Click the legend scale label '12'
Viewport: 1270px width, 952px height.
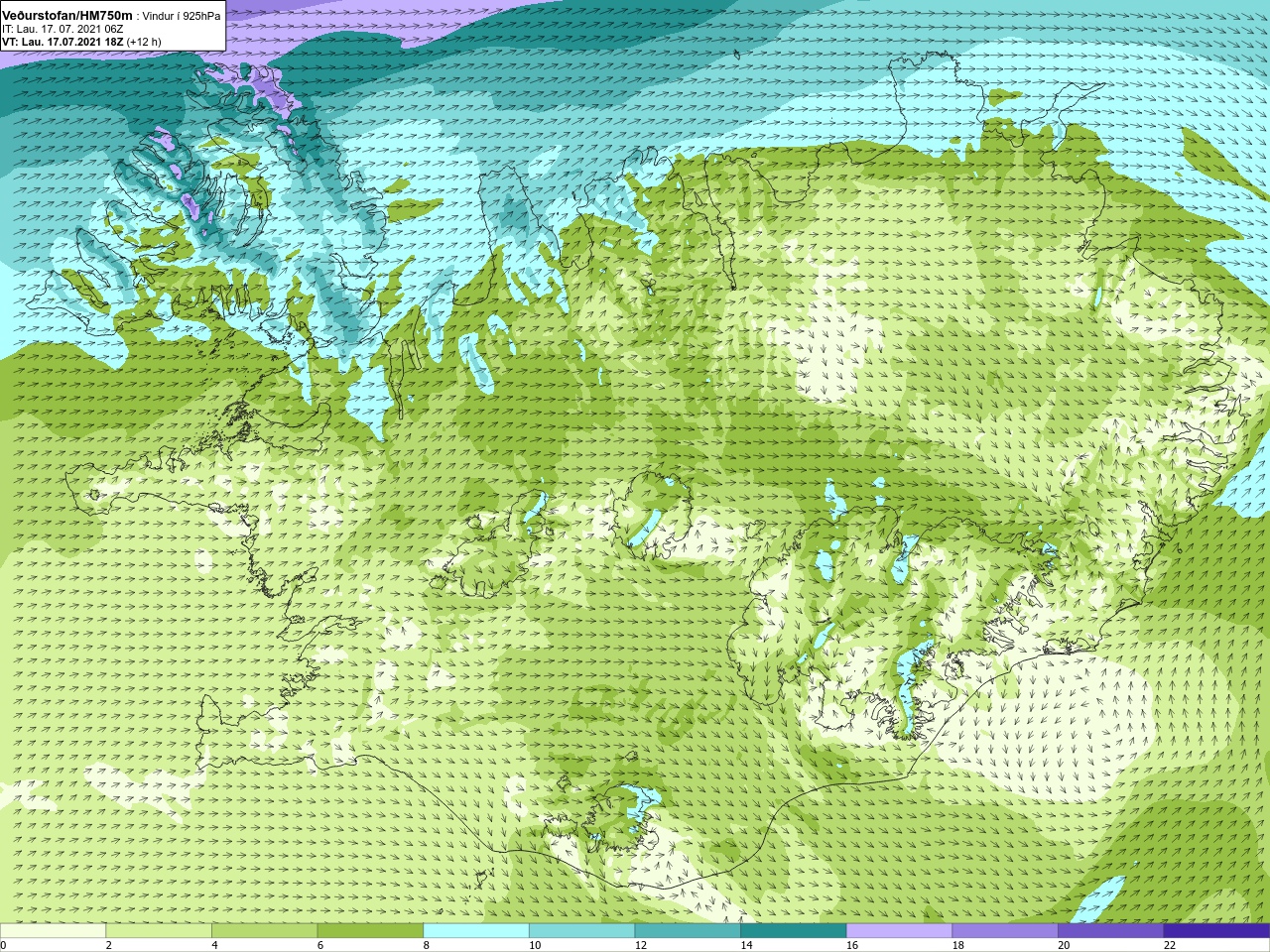click(641, 945)
